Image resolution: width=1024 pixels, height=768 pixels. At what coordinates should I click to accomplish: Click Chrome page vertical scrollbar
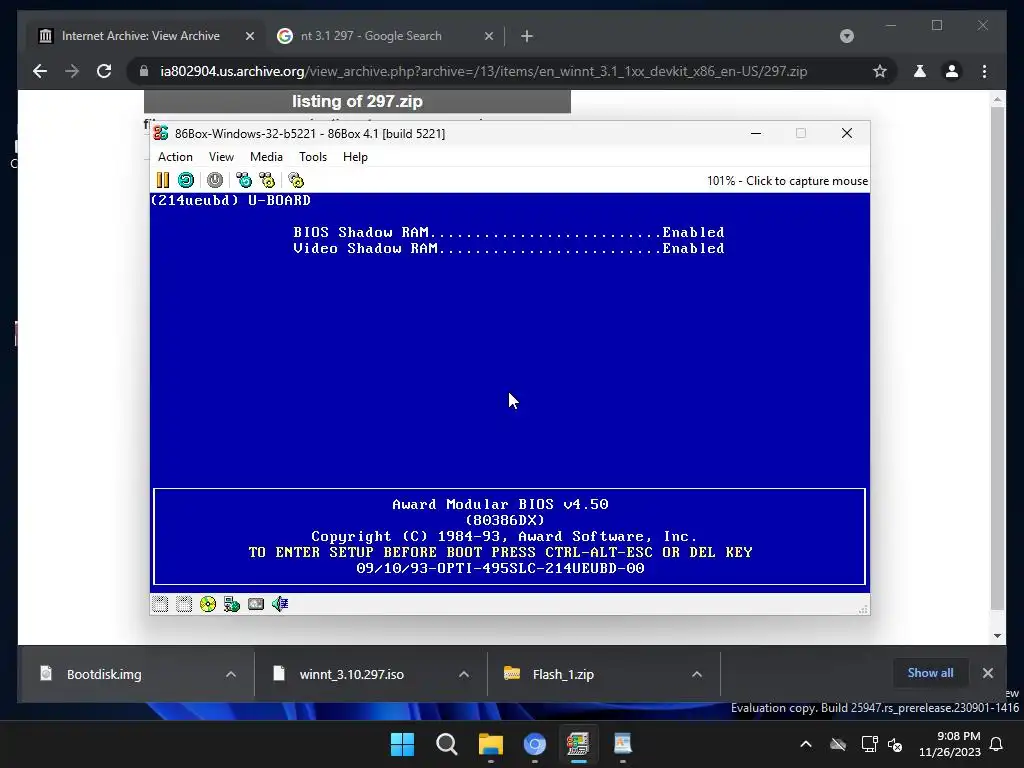click(x=997, y=359)
